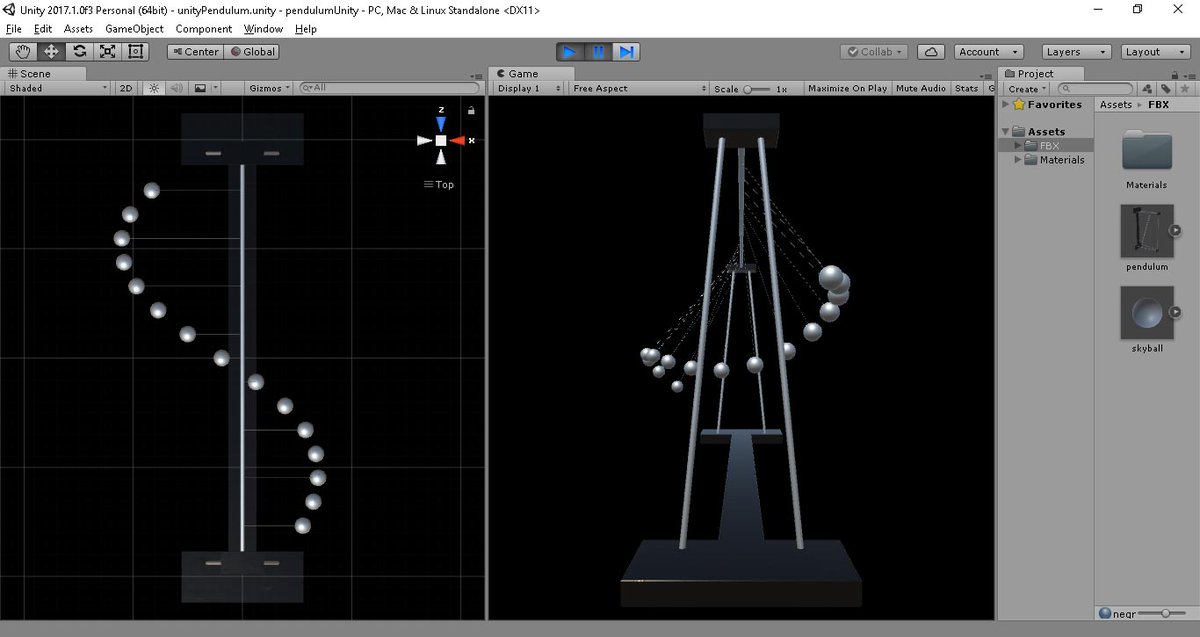Open the Project Create dropdown
The width and height of the screenshot is (1200, 637).
point(1026,89)
